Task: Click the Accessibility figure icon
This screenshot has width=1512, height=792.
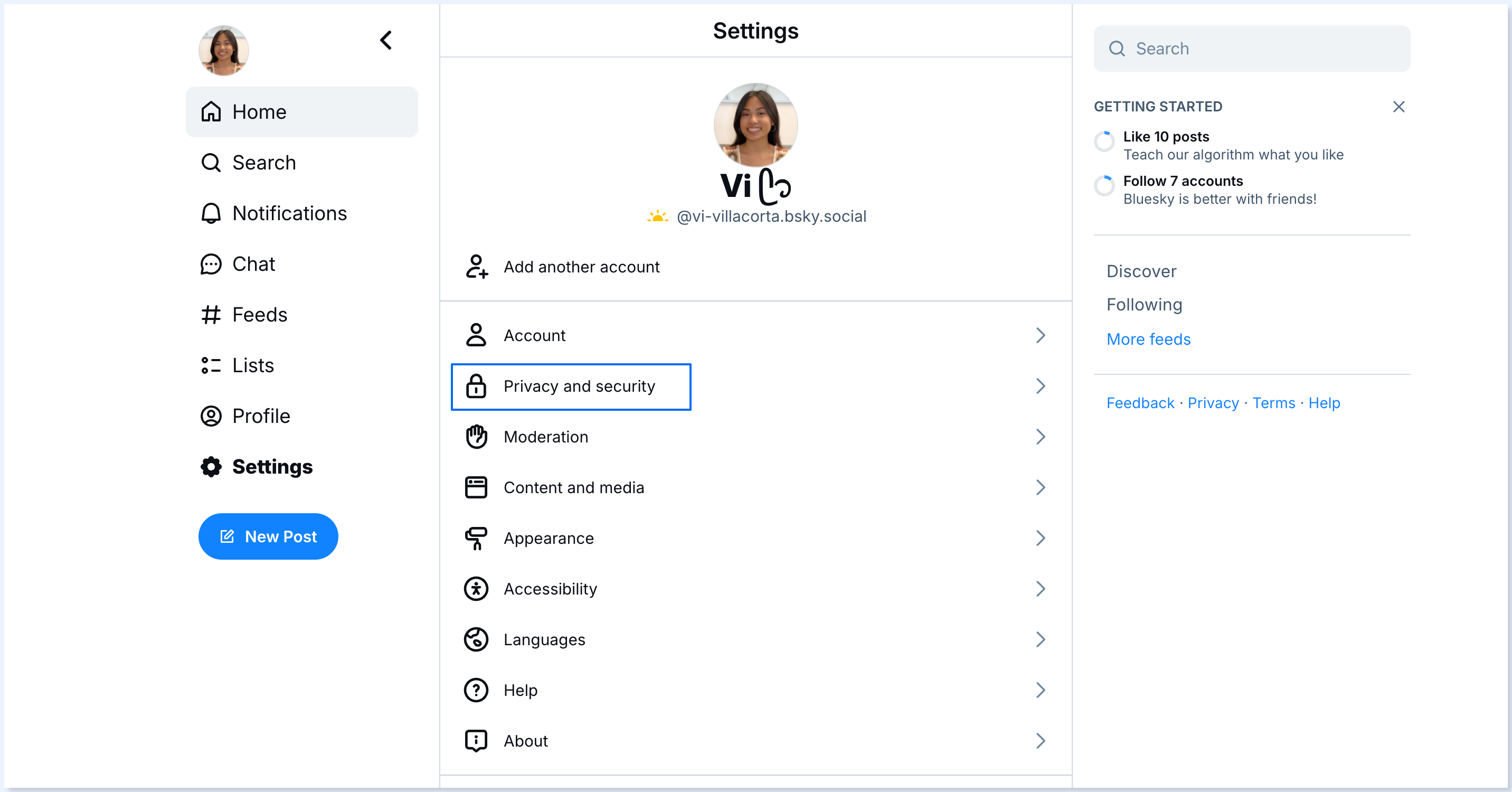Action: [x=476, y=589]
